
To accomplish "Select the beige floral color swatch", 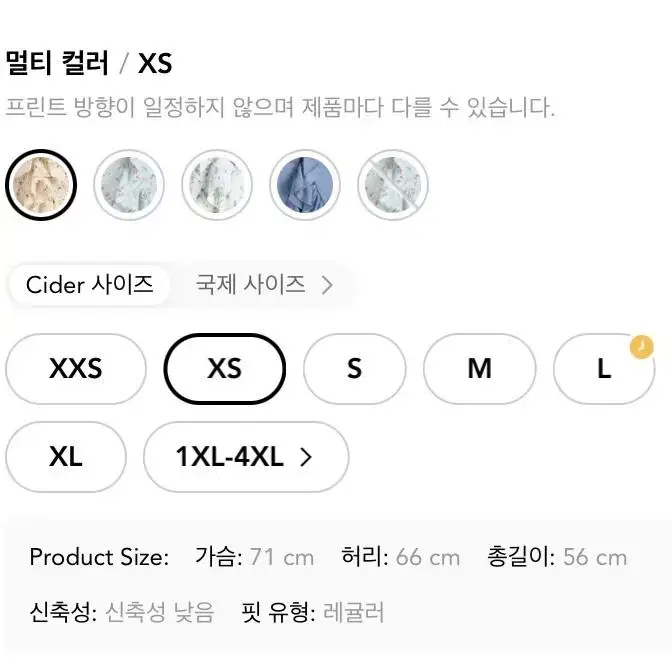I will 41,185.
